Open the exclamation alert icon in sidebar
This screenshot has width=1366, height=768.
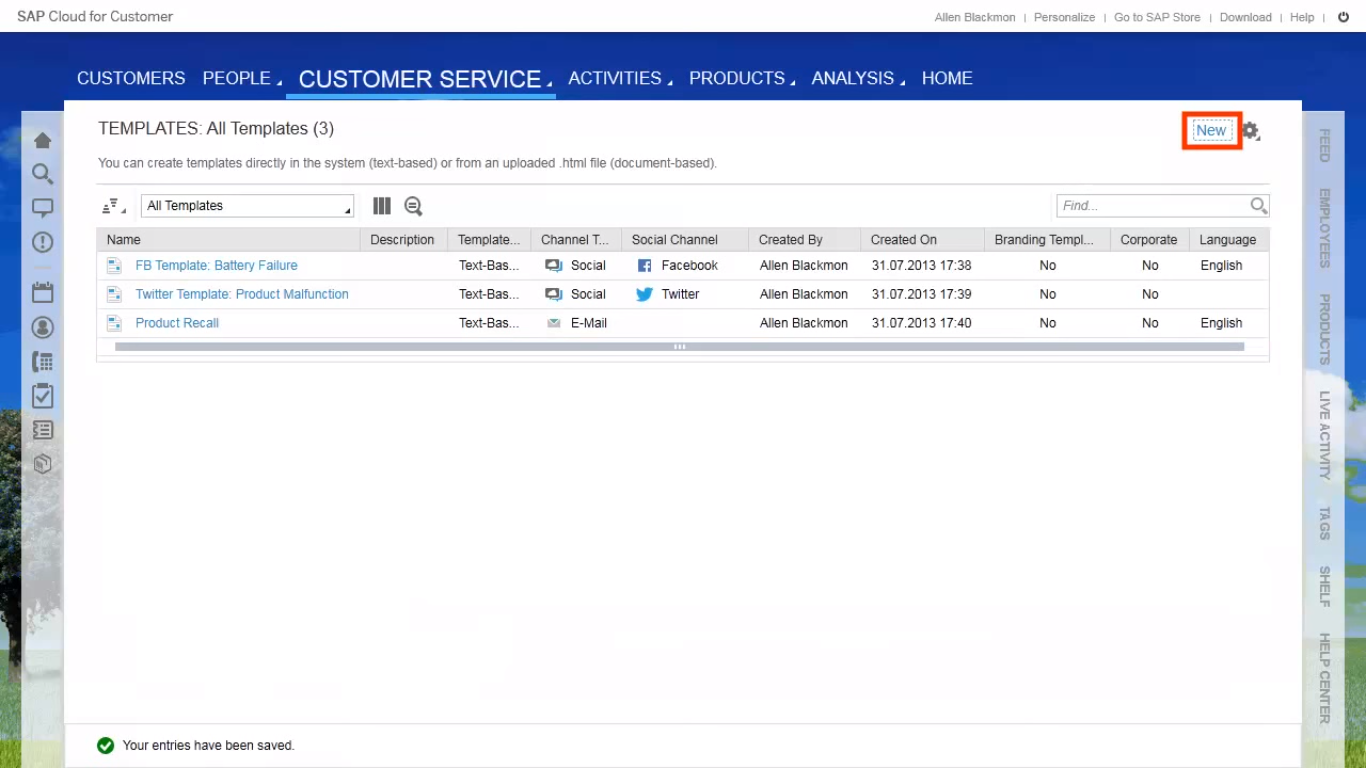click(x=43, y=242)
